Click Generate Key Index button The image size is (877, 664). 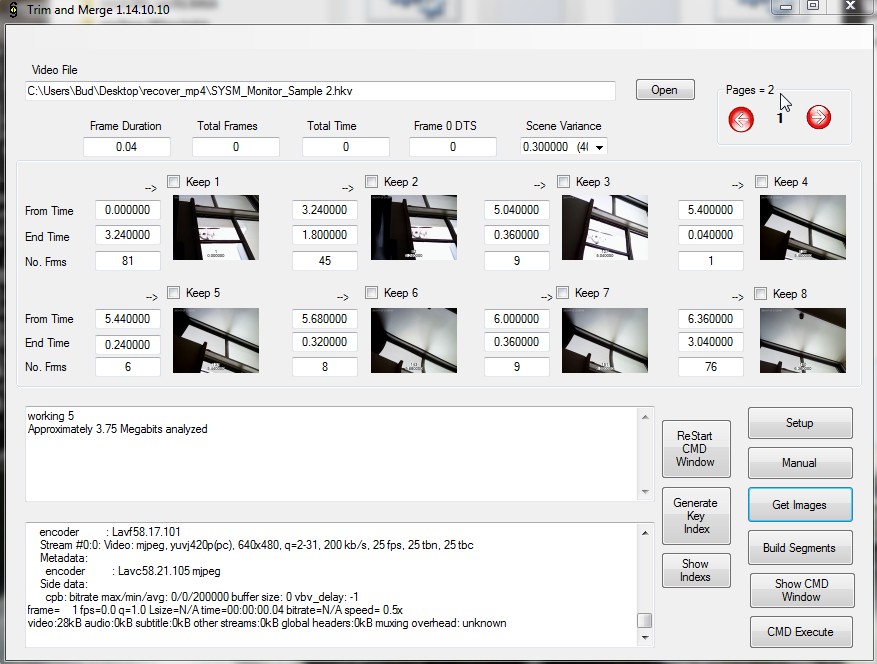(x=696, y=516)
